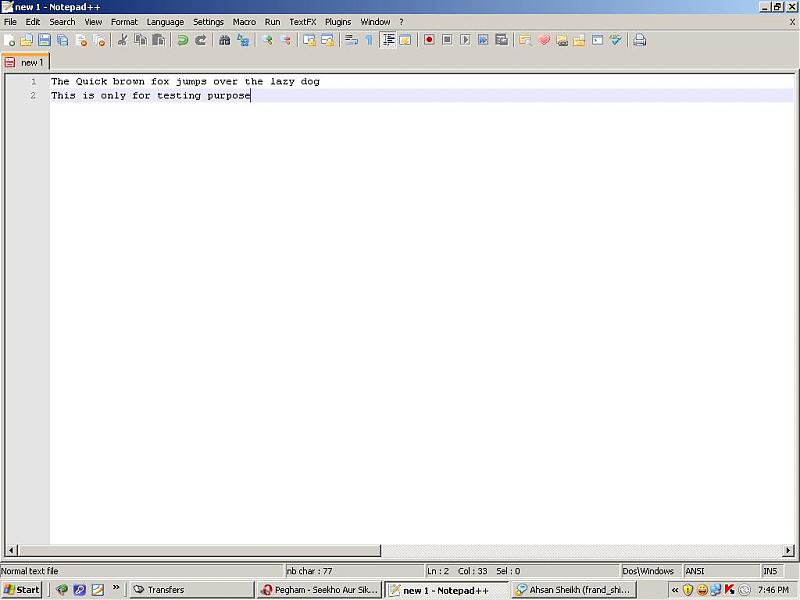Open the View menu
The image size is (800, 600).
pos(93,22)
